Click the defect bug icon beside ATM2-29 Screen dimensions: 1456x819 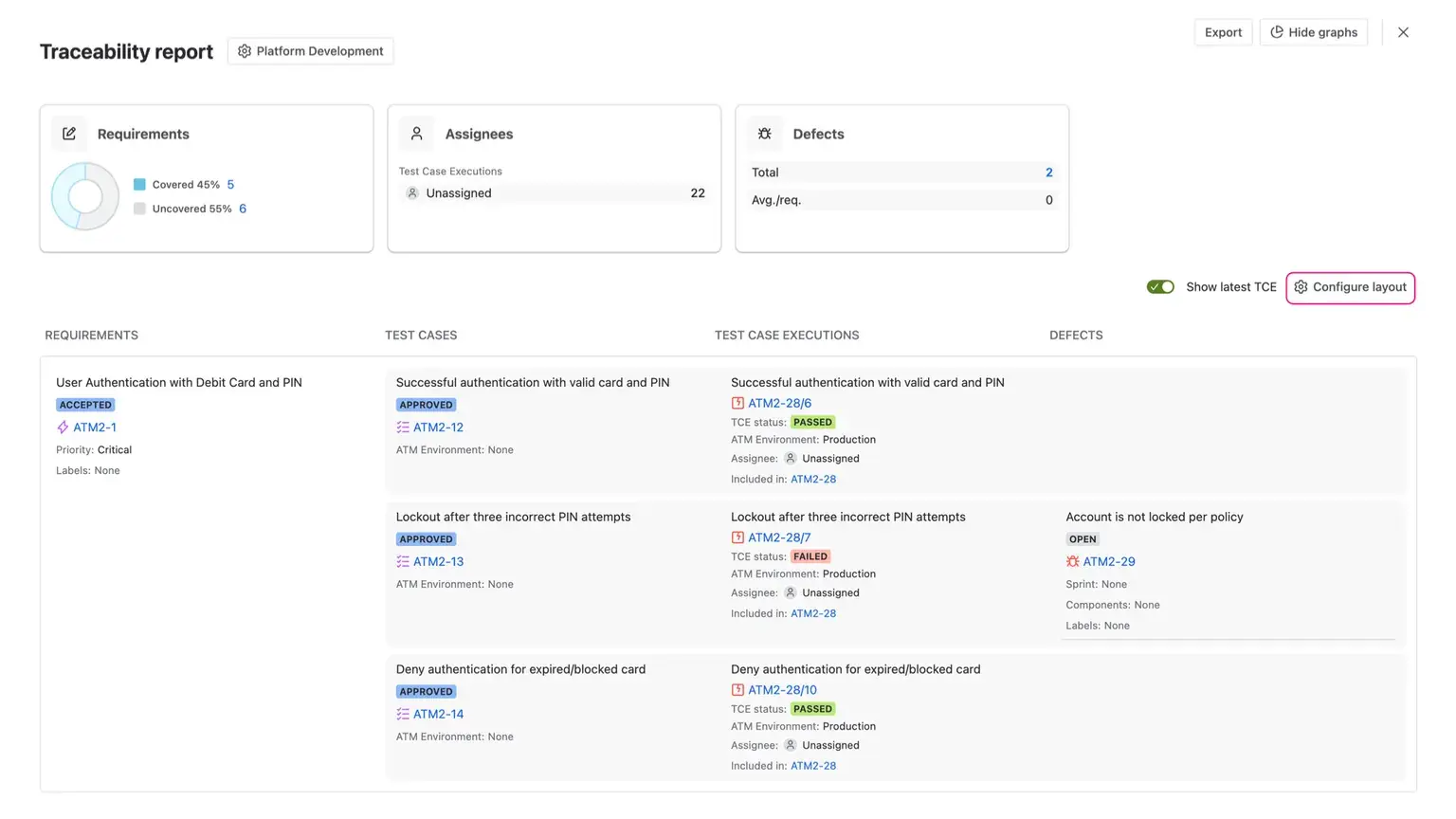pos(1072,561)
